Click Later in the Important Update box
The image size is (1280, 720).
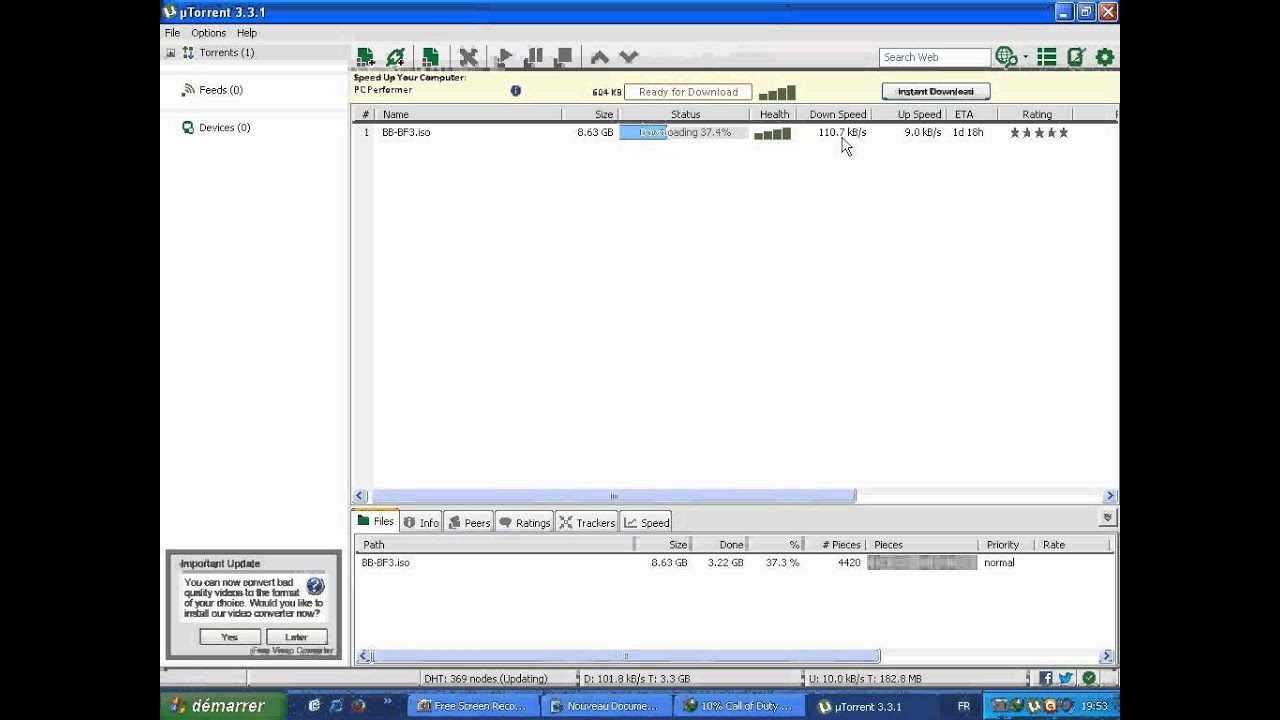[x=297, y=637]
